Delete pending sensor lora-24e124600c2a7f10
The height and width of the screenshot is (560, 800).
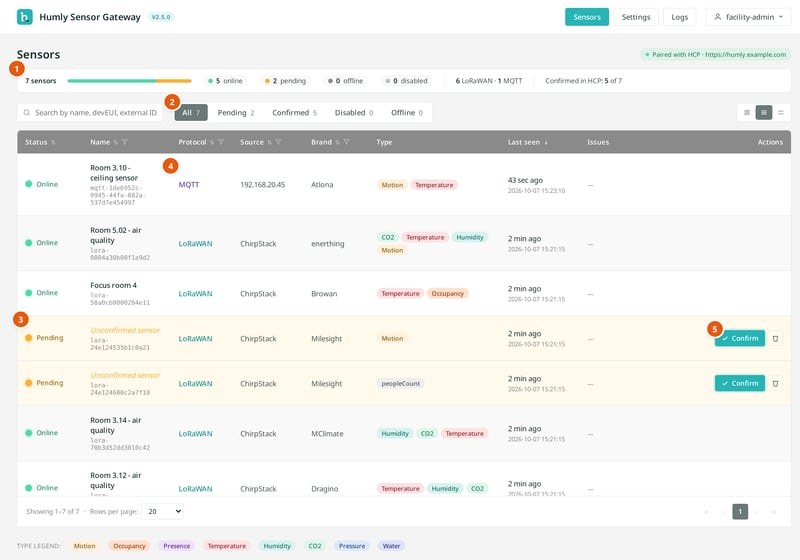point(775,384)
